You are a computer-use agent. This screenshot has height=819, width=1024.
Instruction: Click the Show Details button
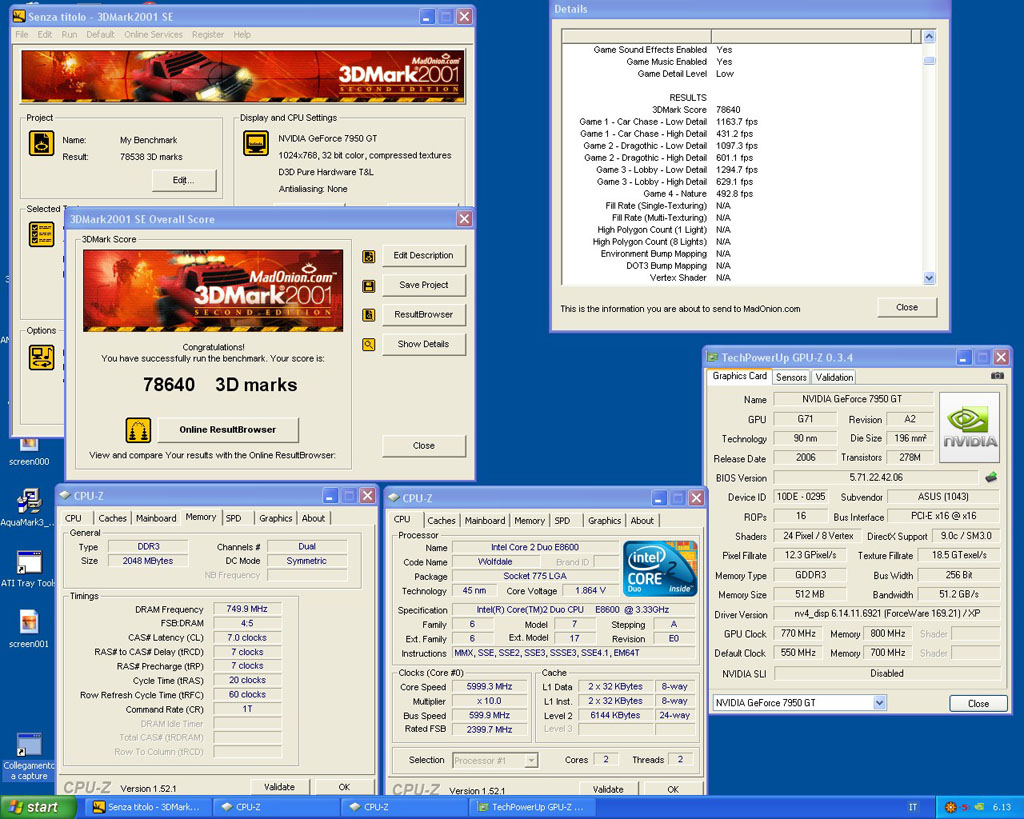tap(423, 344)
